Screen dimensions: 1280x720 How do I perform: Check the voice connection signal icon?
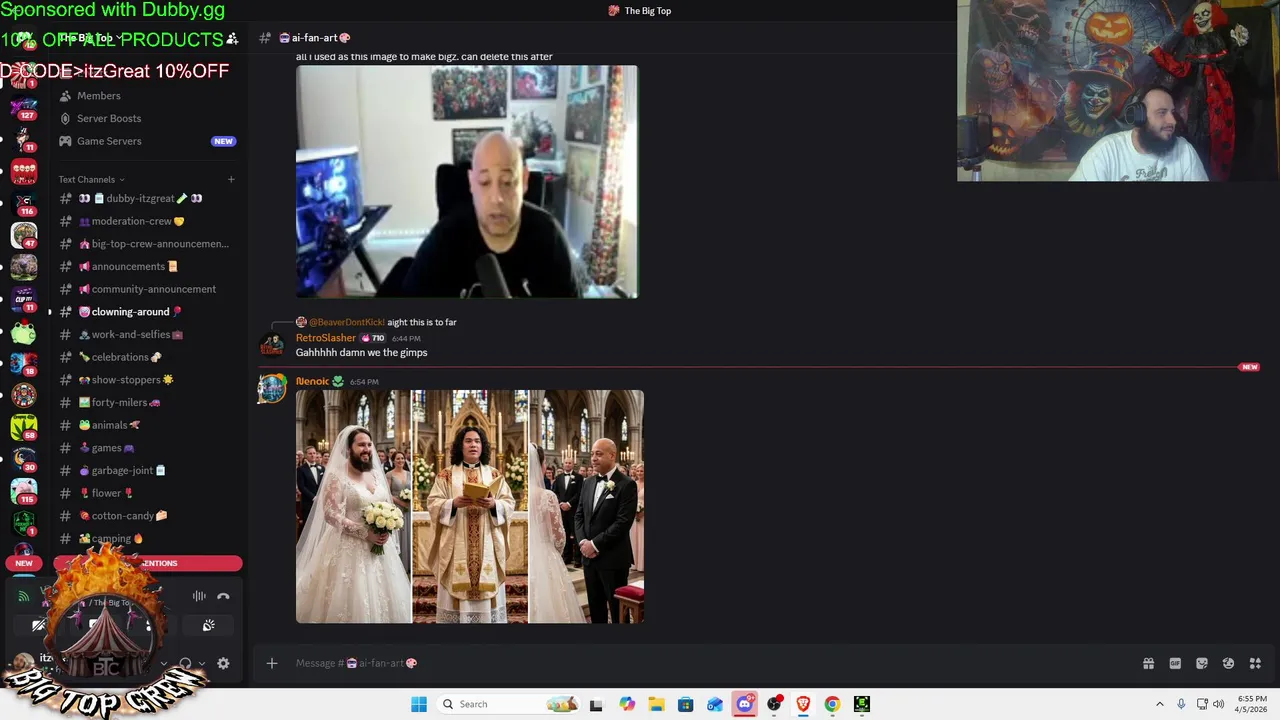23,596
